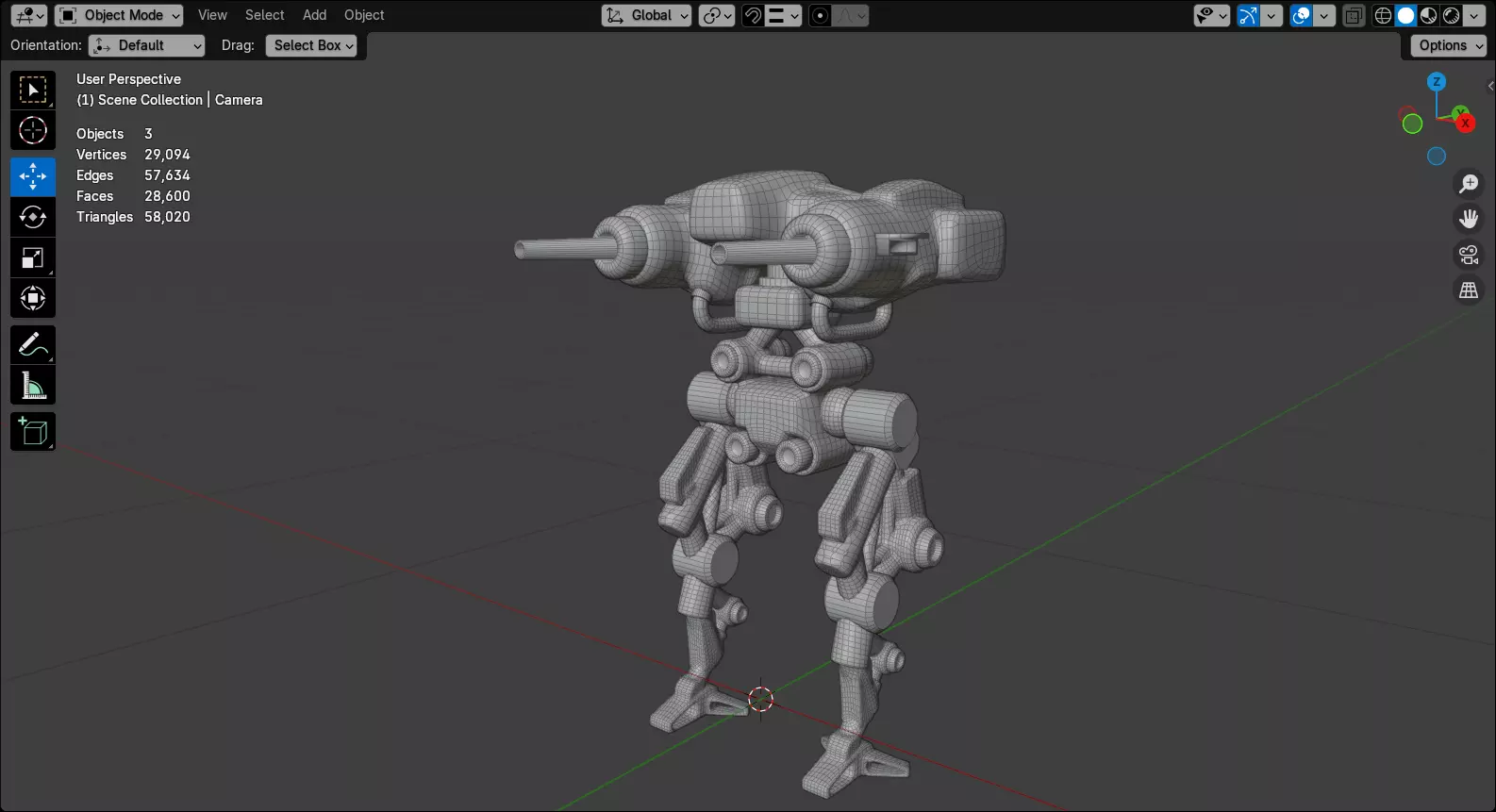The height and width of the screenshot is (812, 1496).
Task: Switch to Wireframe viewport shading
Action: point(1383,15)
